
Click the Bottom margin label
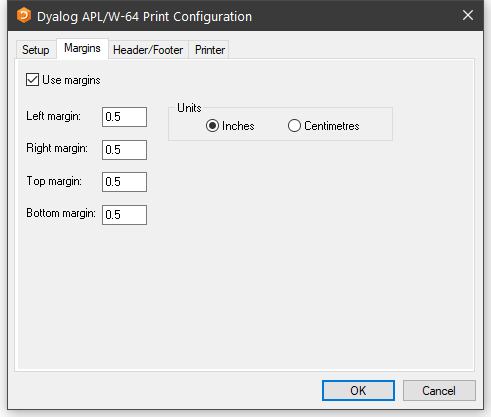tap(61, 213)
